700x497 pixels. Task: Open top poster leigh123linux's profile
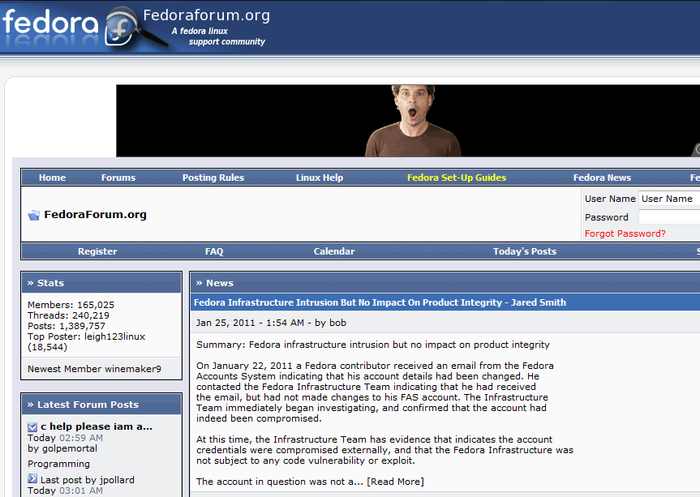click(115, 337)
